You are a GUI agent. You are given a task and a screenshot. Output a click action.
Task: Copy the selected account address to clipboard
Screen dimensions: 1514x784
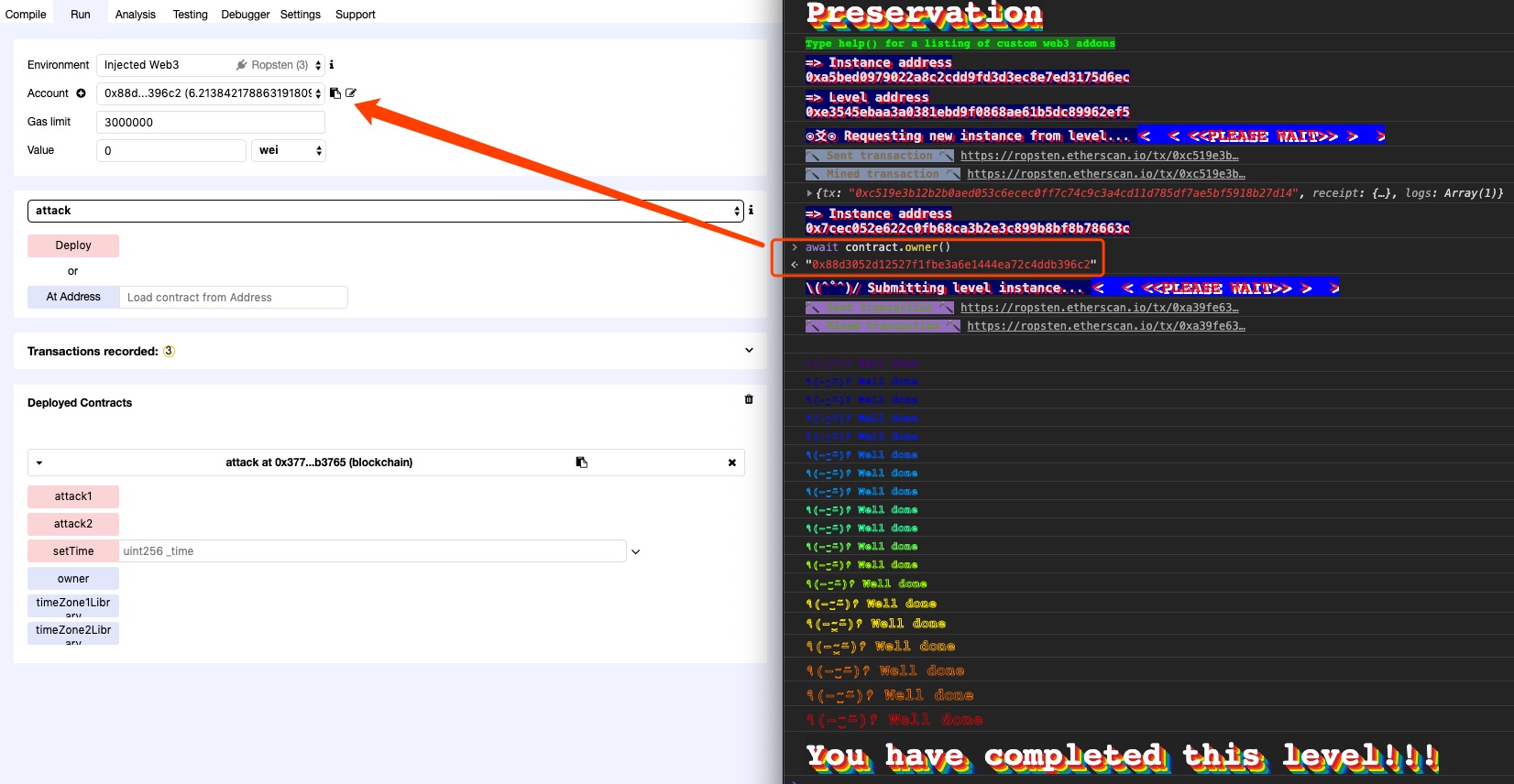335,93
